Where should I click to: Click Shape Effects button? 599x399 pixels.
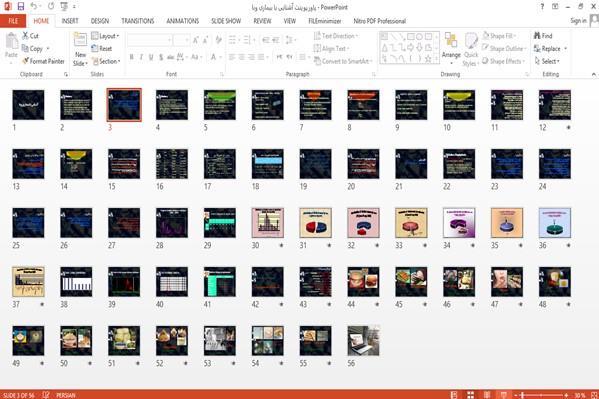click(502, 61)
